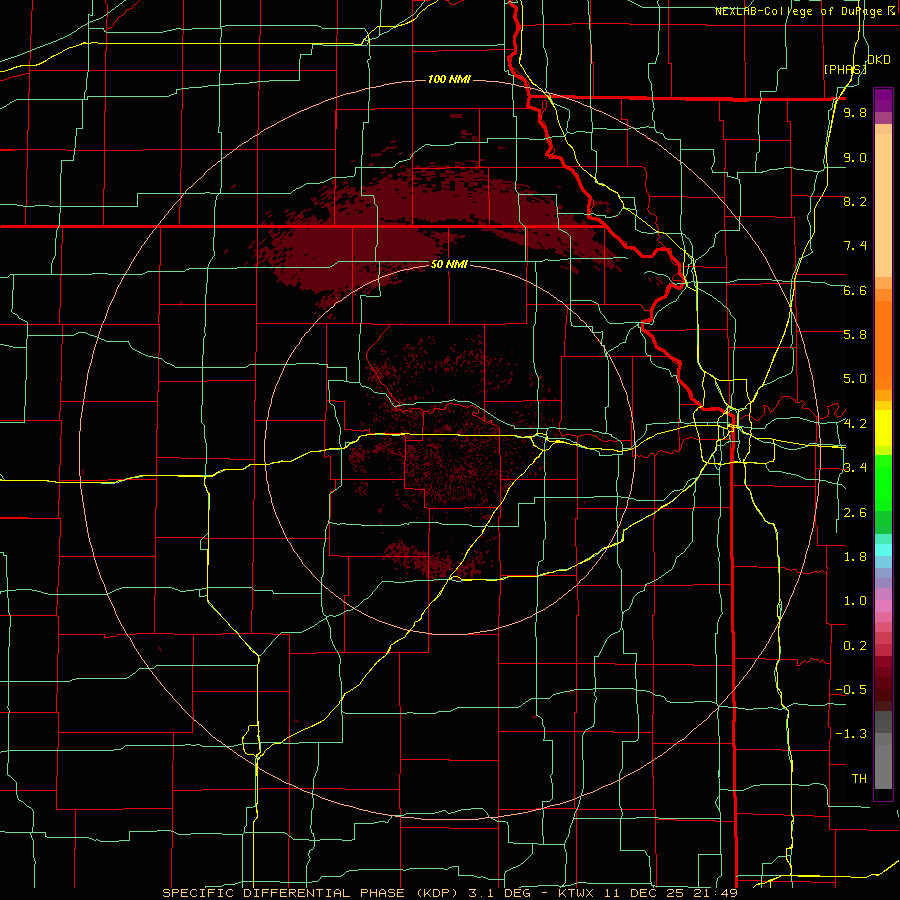Viewport: 900px width, 900px height.
Task: Click the 4.2 value on the color scale
Action: coord(855,424)
